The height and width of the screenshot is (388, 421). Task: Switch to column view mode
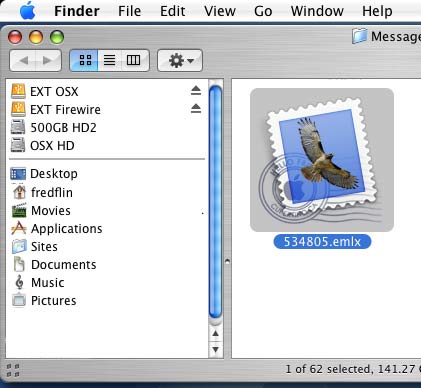134,60
